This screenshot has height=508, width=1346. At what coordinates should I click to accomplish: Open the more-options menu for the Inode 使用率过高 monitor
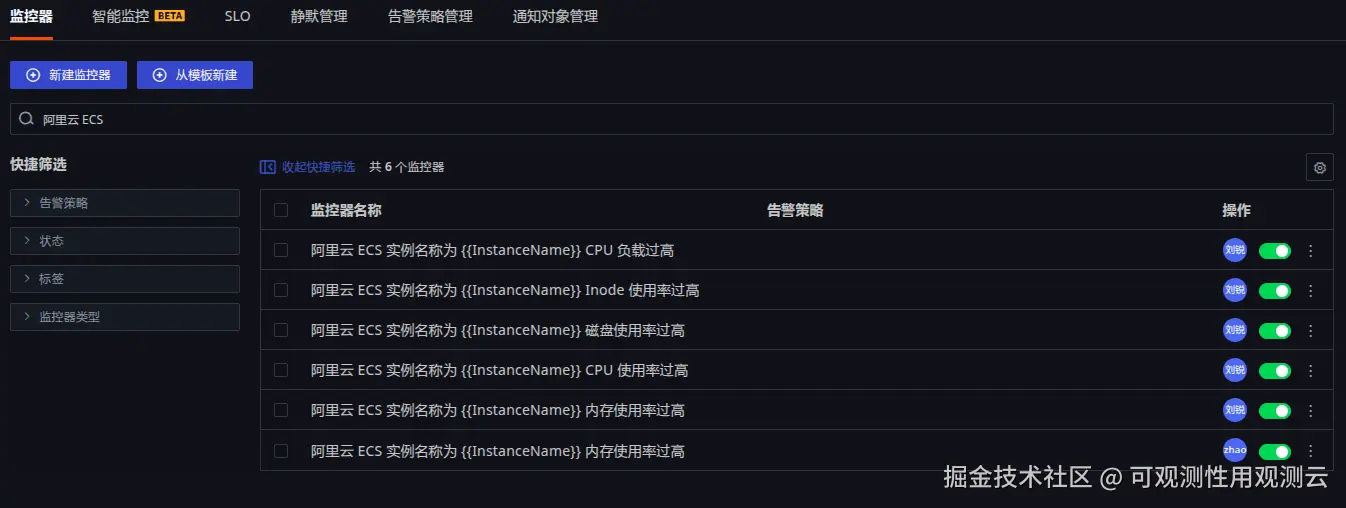pos(1311,291)
